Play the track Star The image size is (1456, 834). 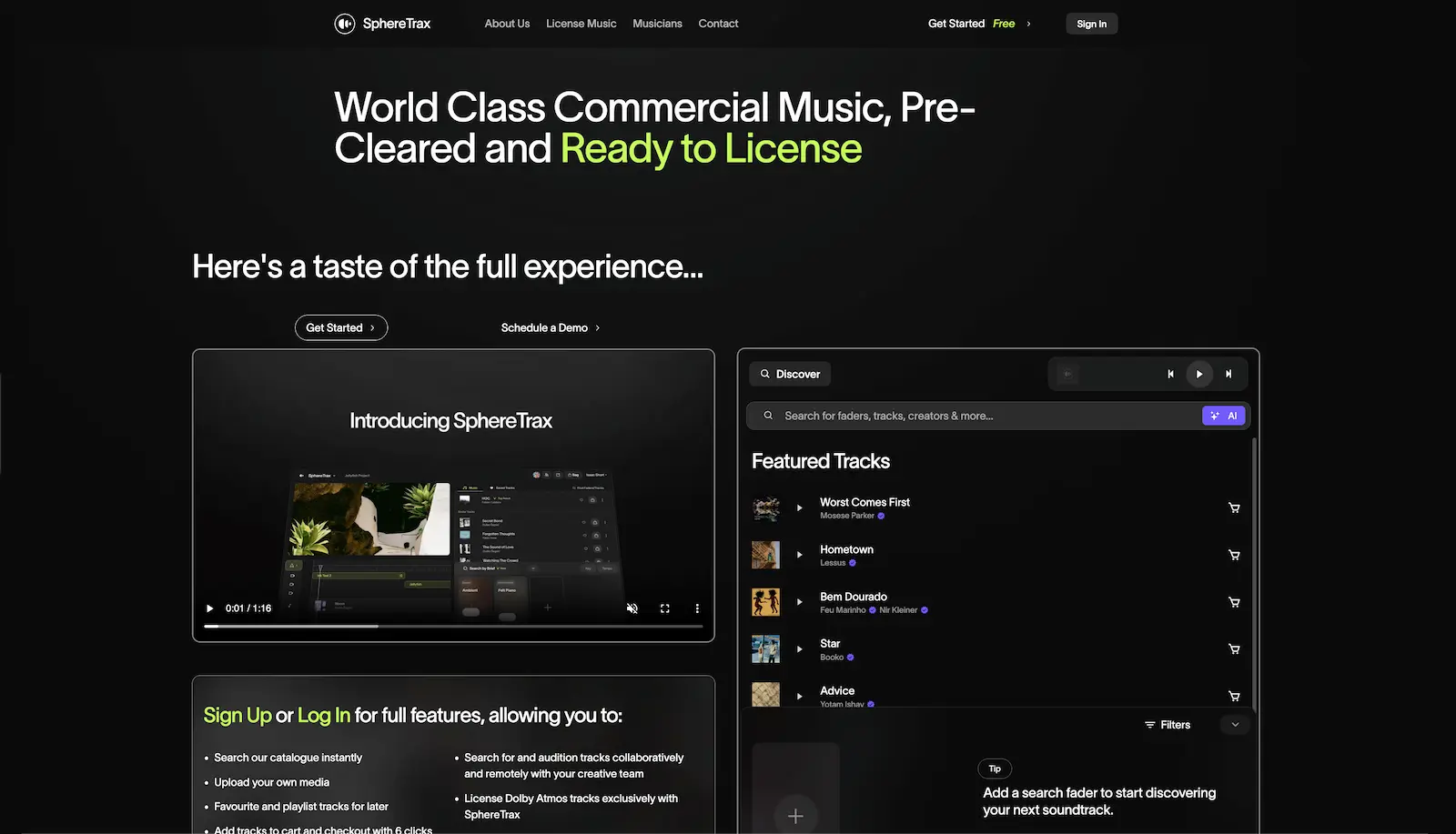tap(800, 649)
